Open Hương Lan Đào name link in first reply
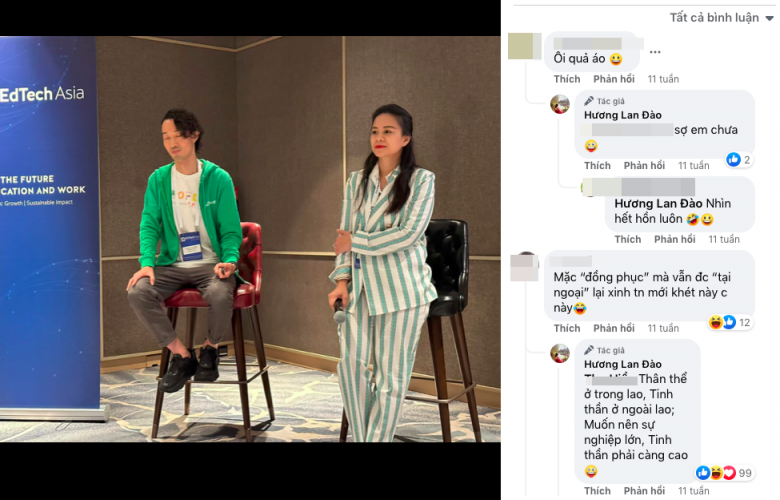This screenshot has width=780, height=500. (622, 115)
